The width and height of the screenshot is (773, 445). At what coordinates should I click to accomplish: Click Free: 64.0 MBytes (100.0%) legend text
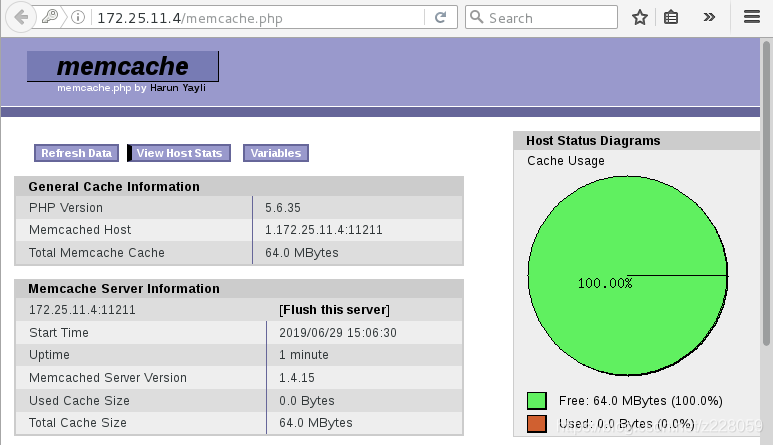coord(640,401)
